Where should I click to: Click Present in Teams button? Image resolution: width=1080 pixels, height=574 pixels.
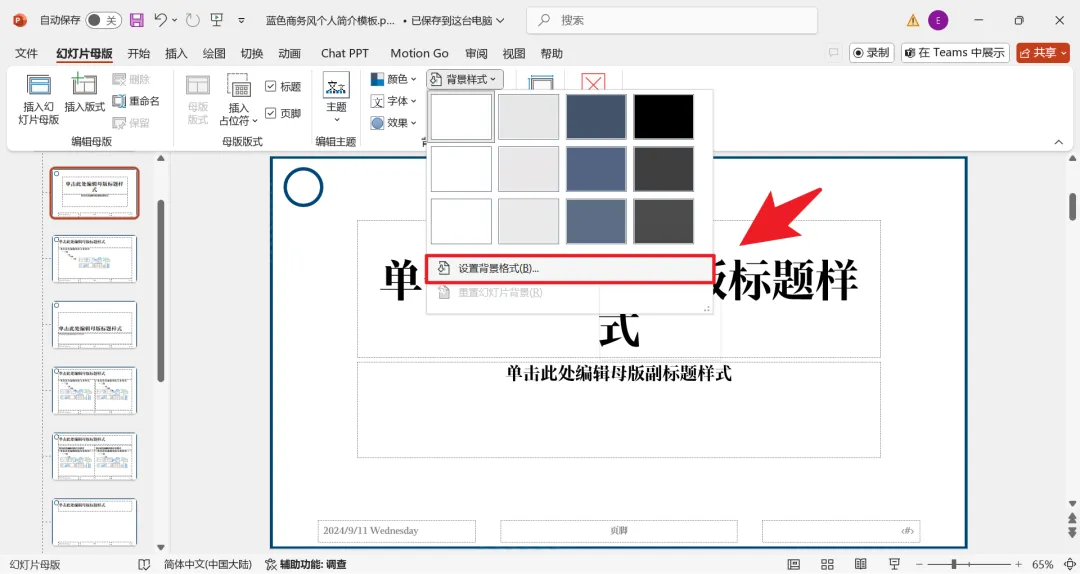click(955, 53)
